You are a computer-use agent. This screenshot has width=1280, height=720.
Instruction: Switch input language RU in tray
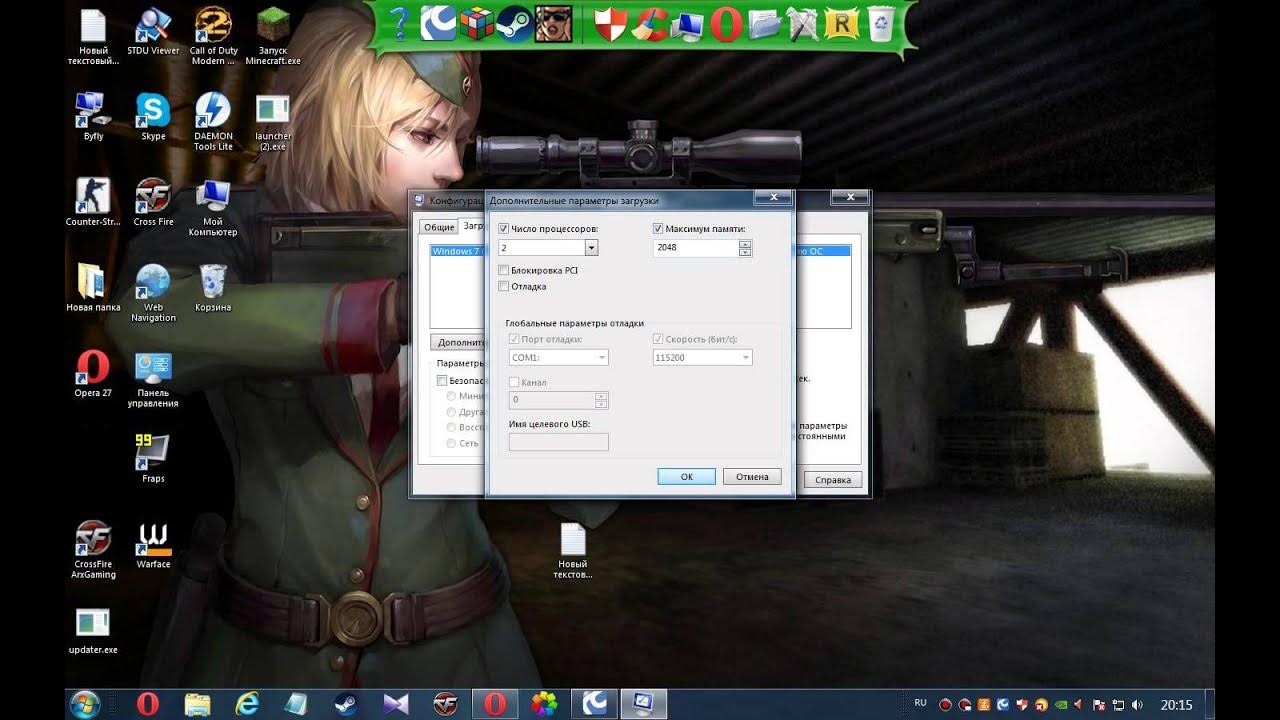tap(920, 704)
